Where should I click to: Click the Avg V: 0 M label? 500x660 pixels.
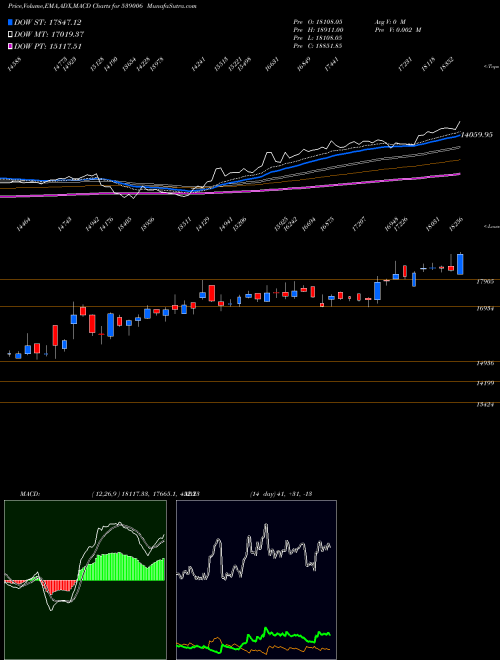[390, 21]
